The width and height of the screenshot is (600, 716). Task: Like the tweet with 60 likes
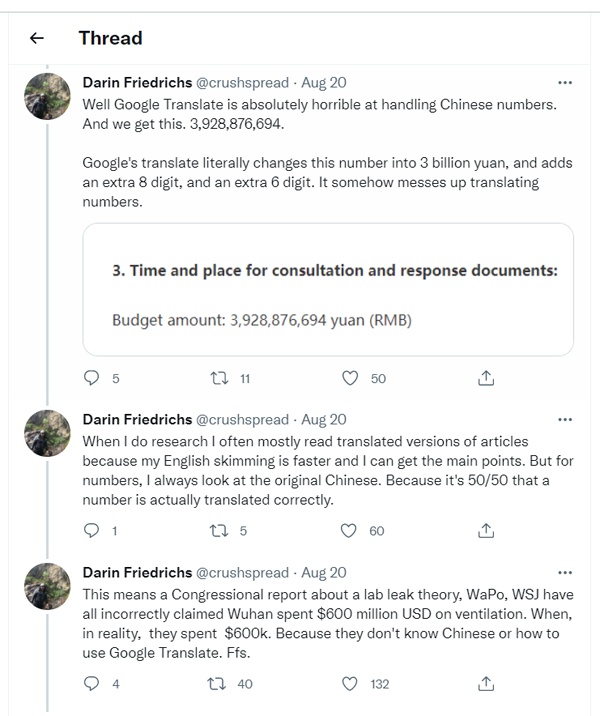pyautogui.click(x=350, y=531)
